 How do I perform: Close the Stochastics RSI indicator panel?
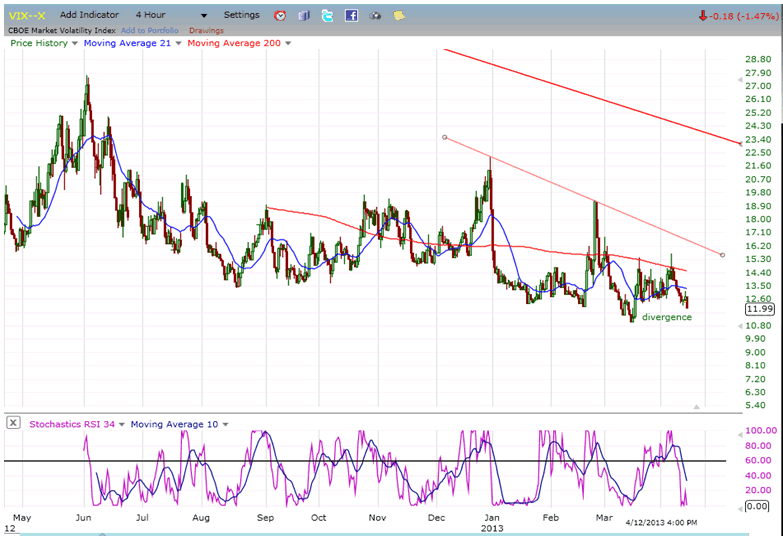click(14, 423)
